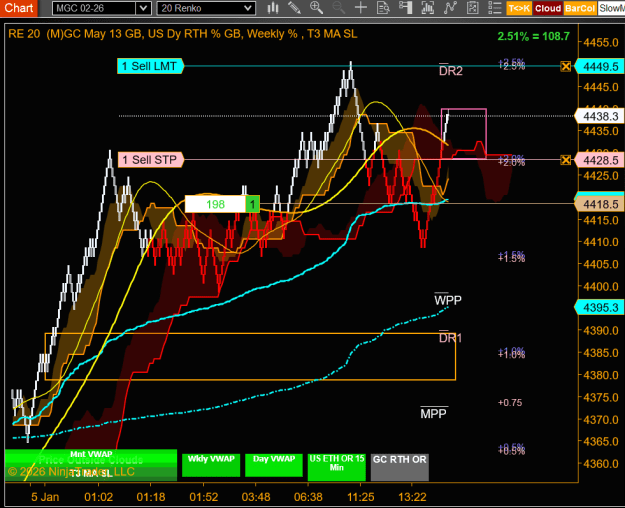This screenshot has height=508, width=625.
Task: Activate the zoom in magnifier
Action: (x=316, y=8)
